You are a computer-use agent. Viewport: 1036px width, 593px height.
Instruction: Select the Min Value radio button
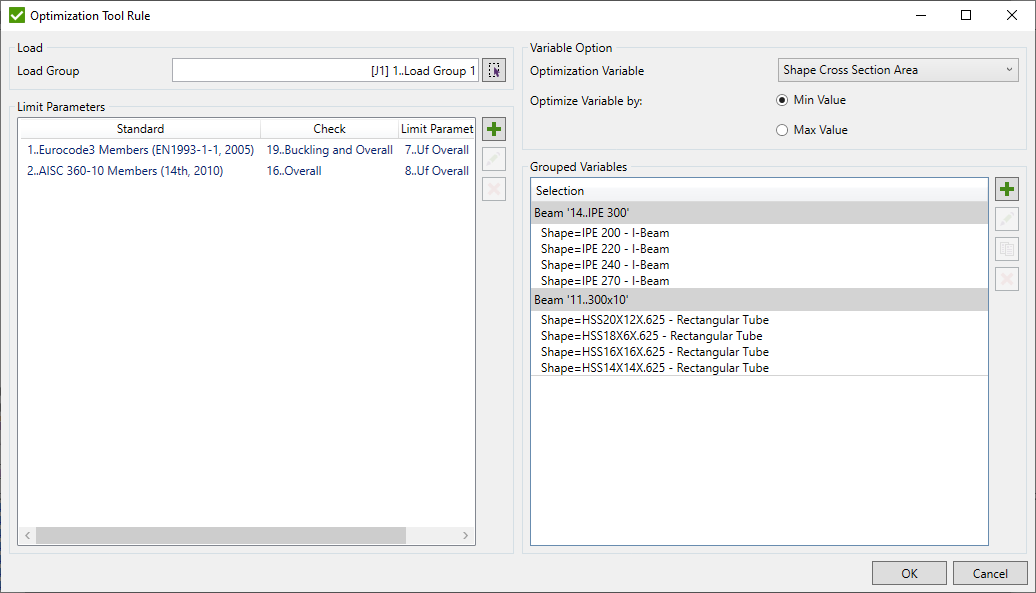pyautogui.click(x=782, y=100)
